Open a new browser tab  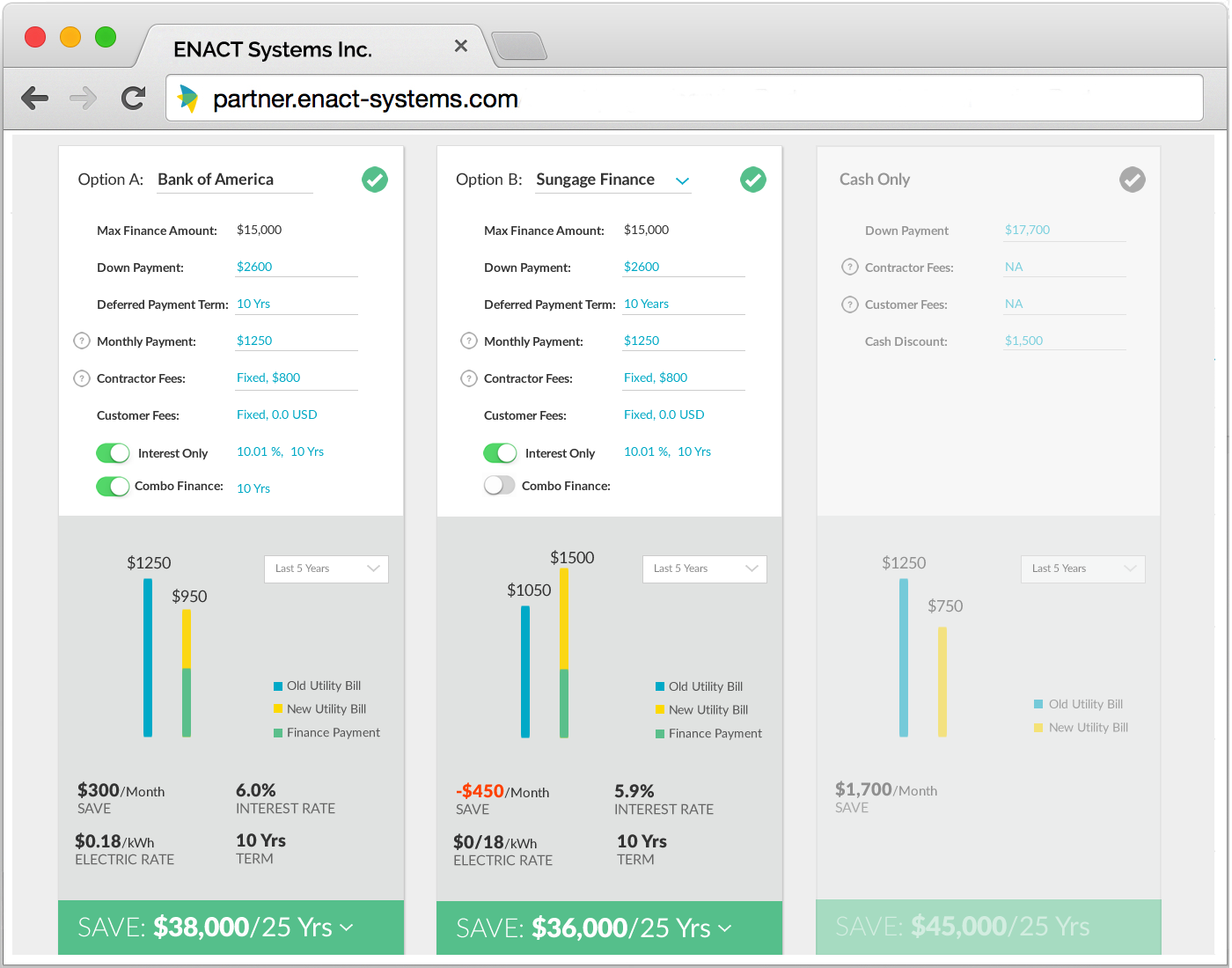click(x=519, y=46)
